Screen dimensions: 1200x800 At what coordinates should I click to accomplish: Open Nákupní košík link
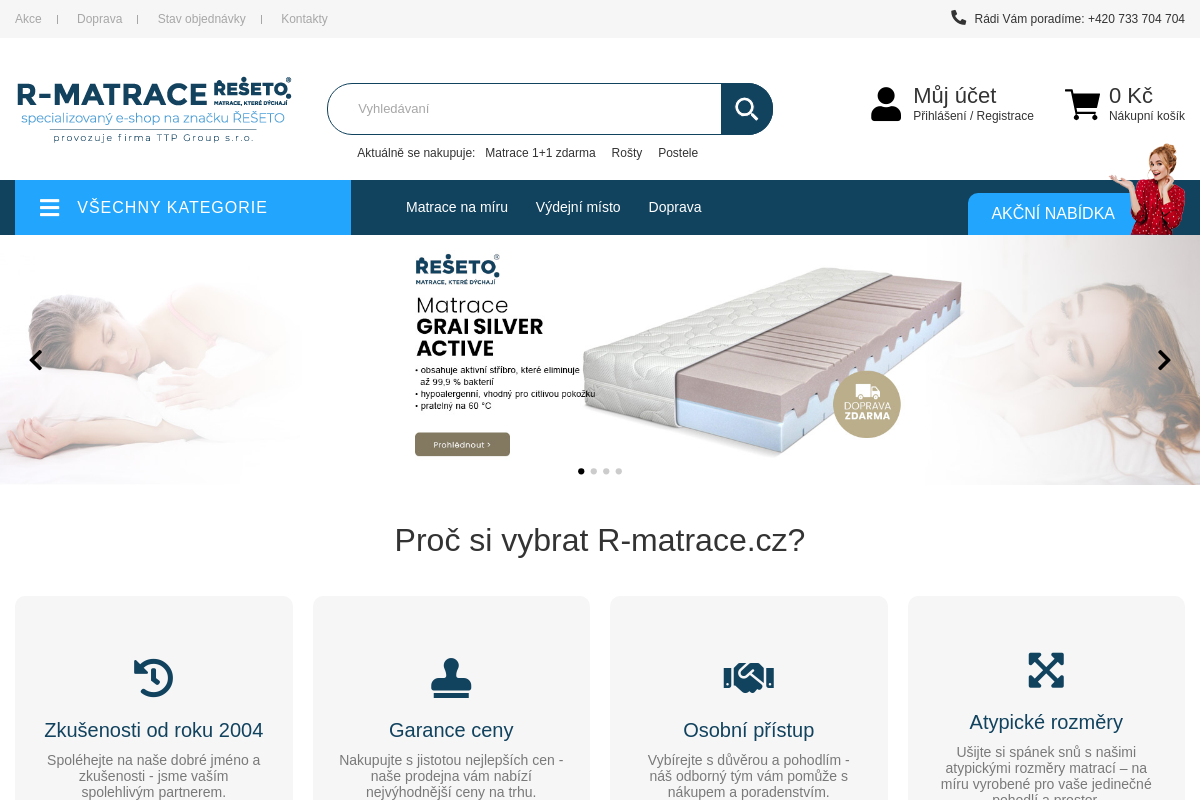click(1147, 116)
